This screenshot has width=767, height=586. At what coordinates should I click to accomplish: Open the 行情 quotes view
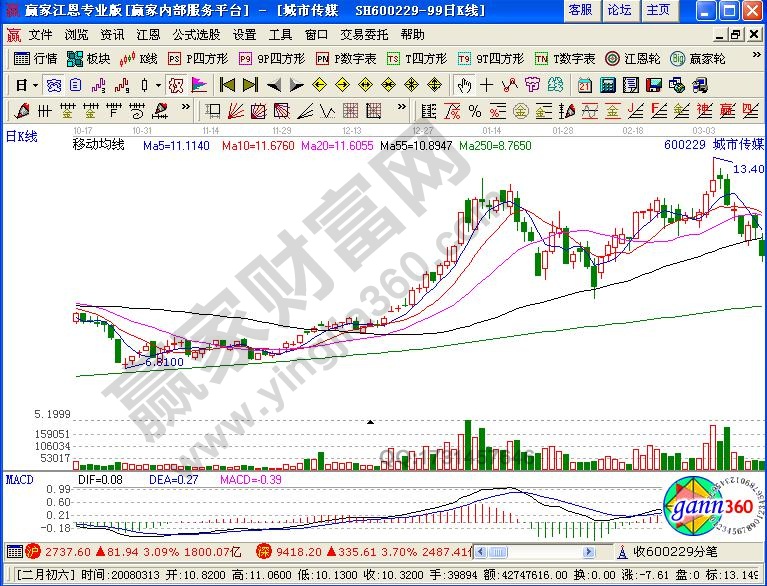click(x=37, y=58)
